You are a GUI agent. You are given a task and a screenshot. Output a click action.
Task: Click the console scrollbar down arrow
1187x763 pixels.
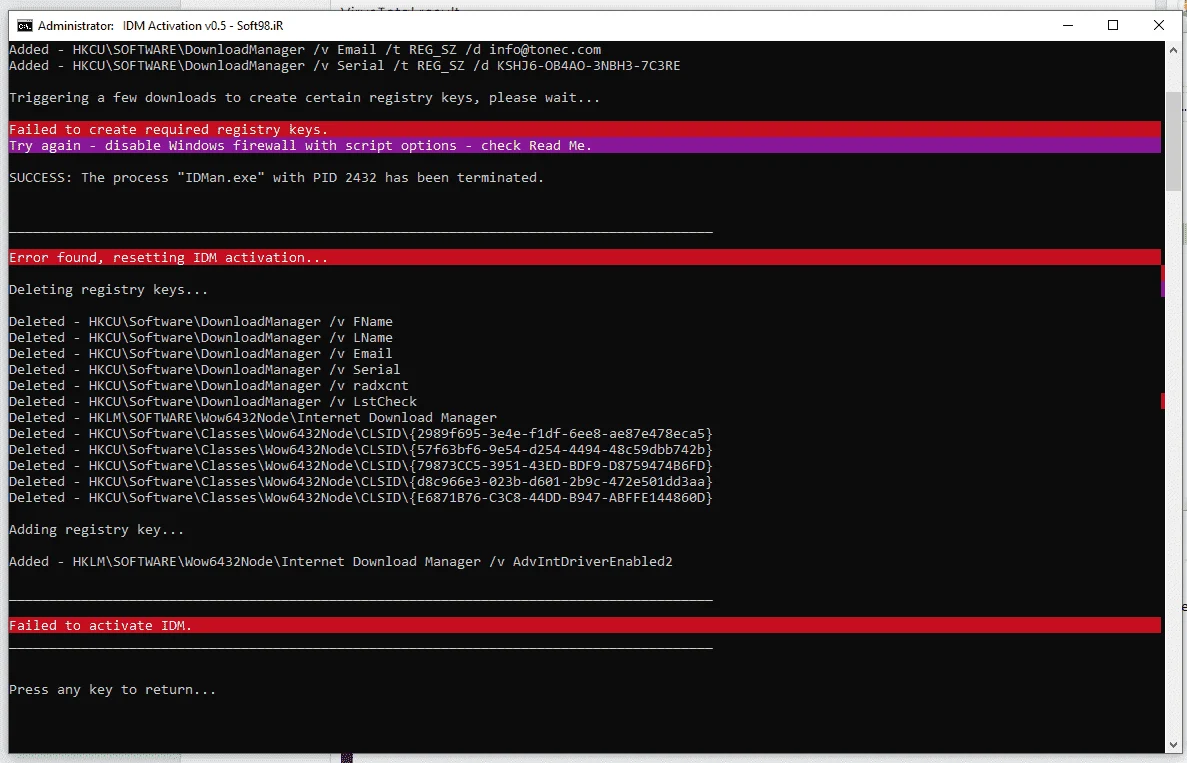click(1173, 746)
